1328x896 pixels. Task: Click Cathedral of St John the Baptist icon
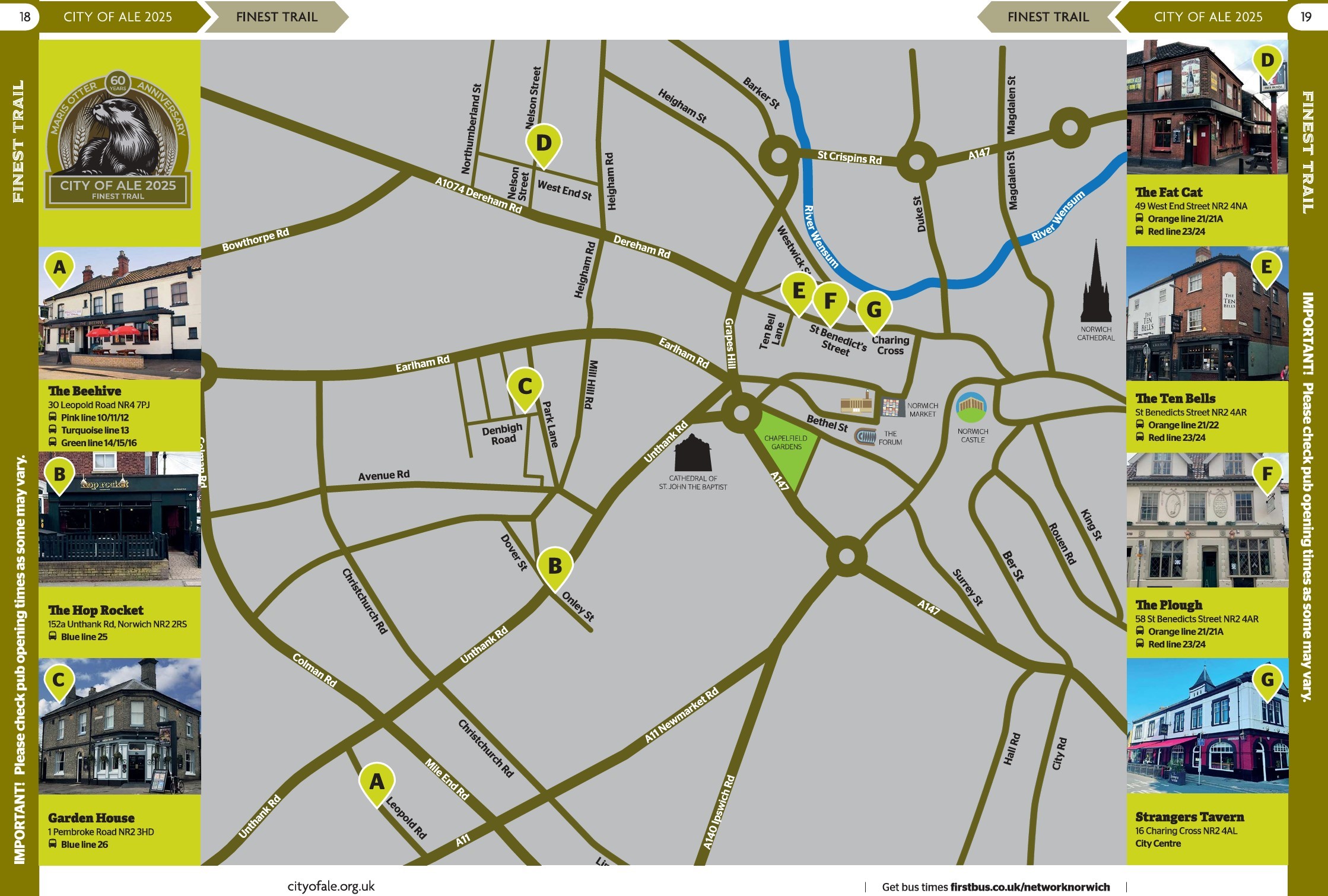(x=692, y=454)
